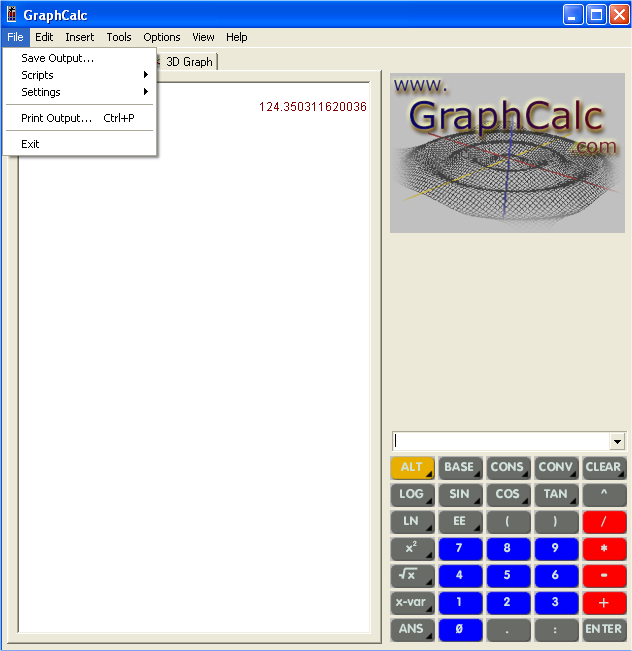
Task: Click the EE exponent key
Action: 460,522
